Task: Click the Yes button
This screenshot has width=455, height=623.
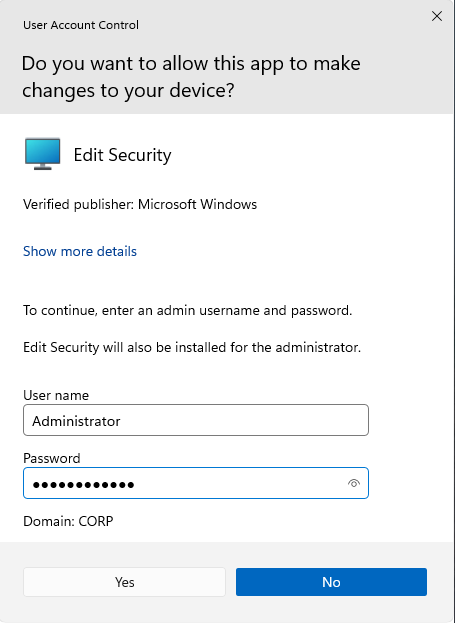Action: point(124,582)
